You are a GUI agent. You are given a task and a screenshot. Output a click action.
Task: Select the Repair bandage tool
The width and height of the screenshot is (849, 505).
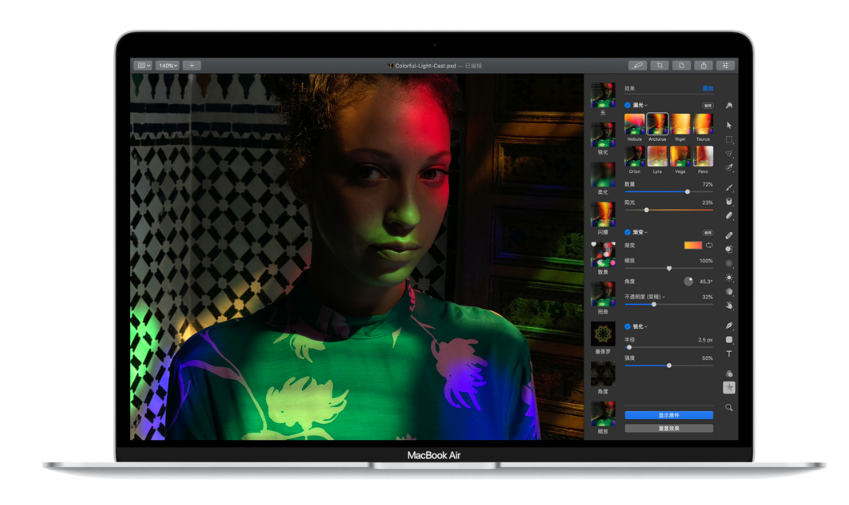[729, 235]
